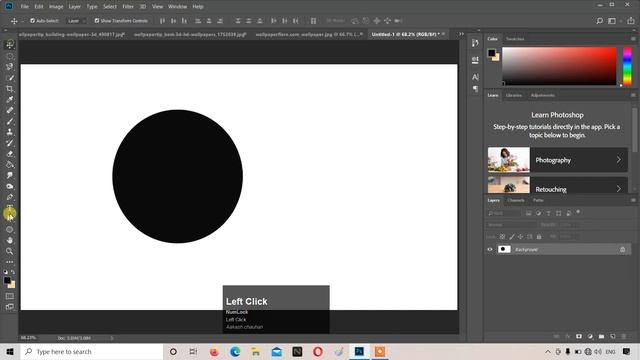The width and height of the screenshot is (640, 360).
Task: Toggle lock transparent pixels
Action: point(502,237)
